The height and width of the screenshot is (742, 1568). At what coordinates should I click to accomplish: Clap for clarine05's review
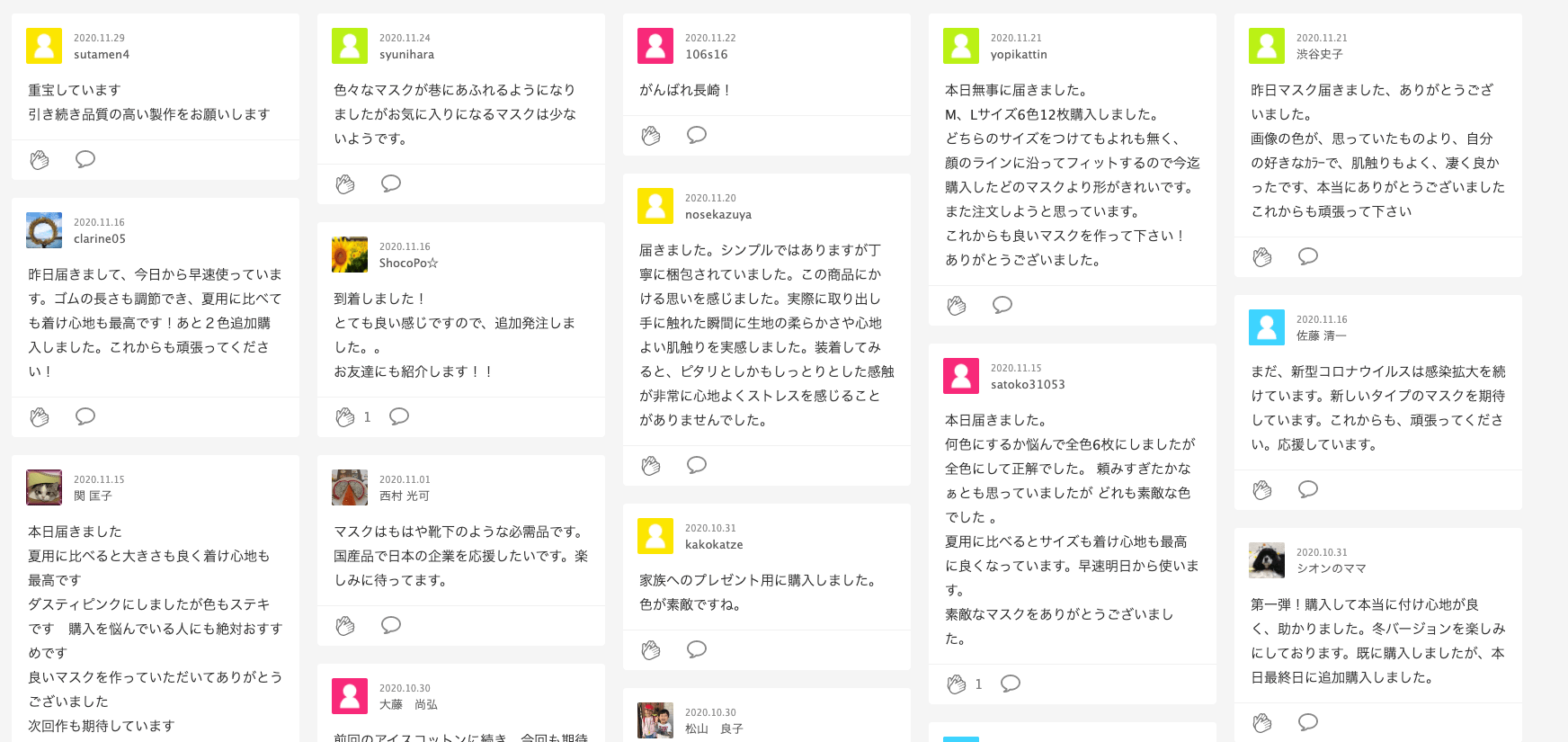40,417
